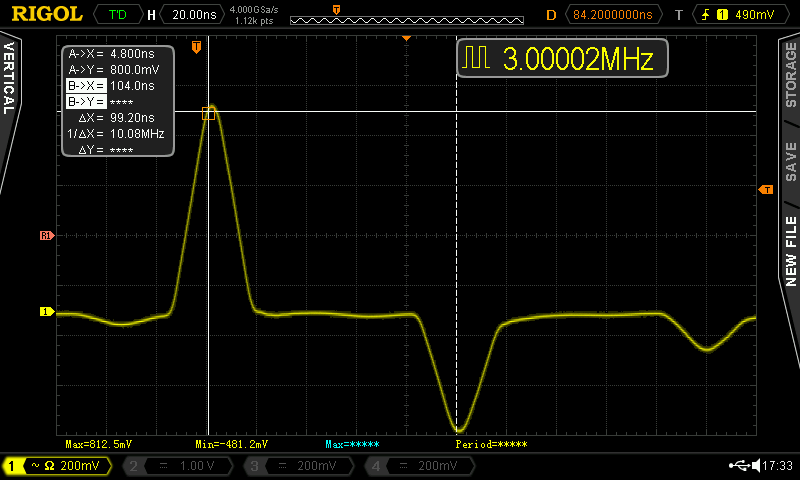This screenshot has width=800, height=480.
Task: Click the orange D delay label
Action: tap(551, 15)
